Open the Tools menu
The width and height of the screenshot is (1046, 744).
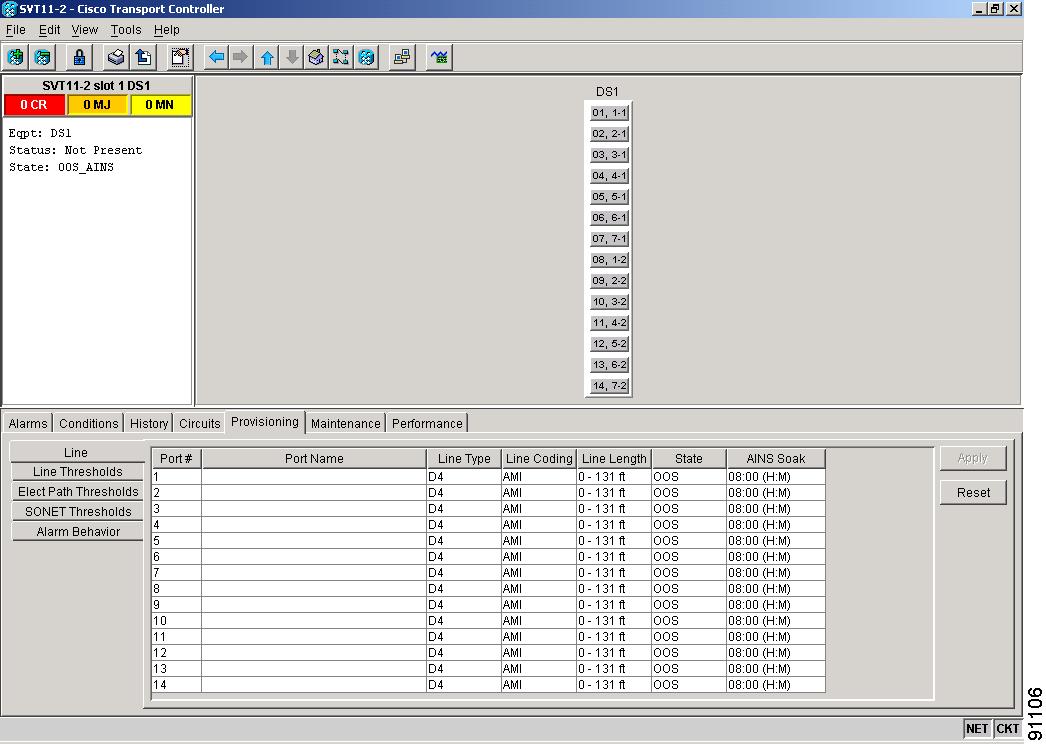126,30
